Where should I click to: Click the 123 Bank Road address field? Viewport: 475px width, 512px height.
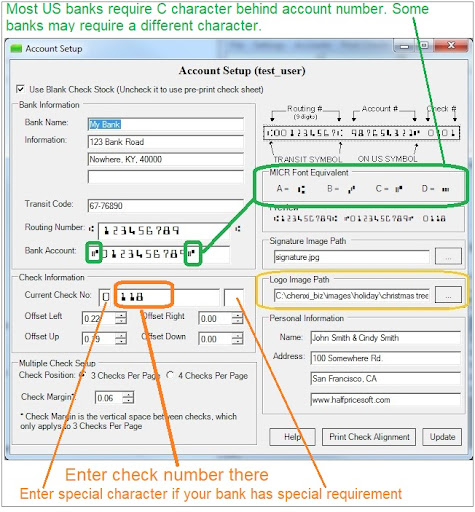point(166,142)
